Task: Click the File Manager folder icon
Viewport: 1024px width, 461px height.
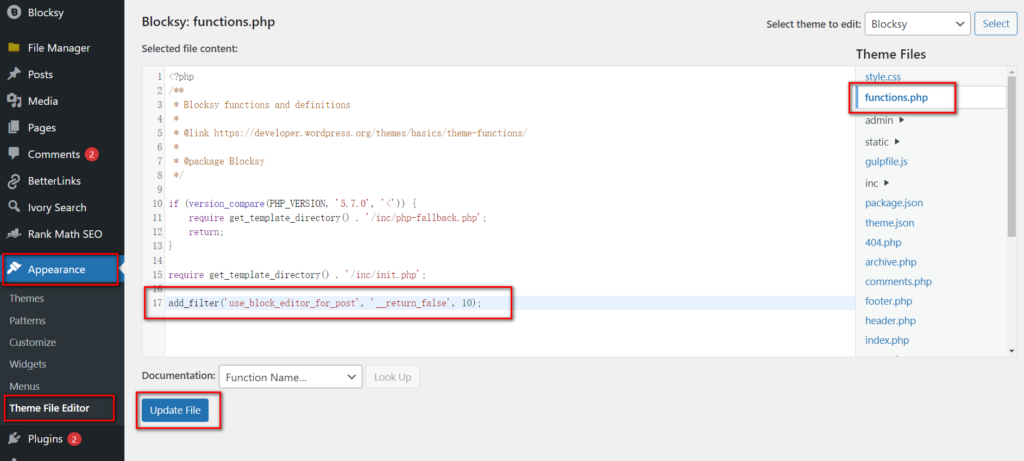Action: [x=13, y=48]
